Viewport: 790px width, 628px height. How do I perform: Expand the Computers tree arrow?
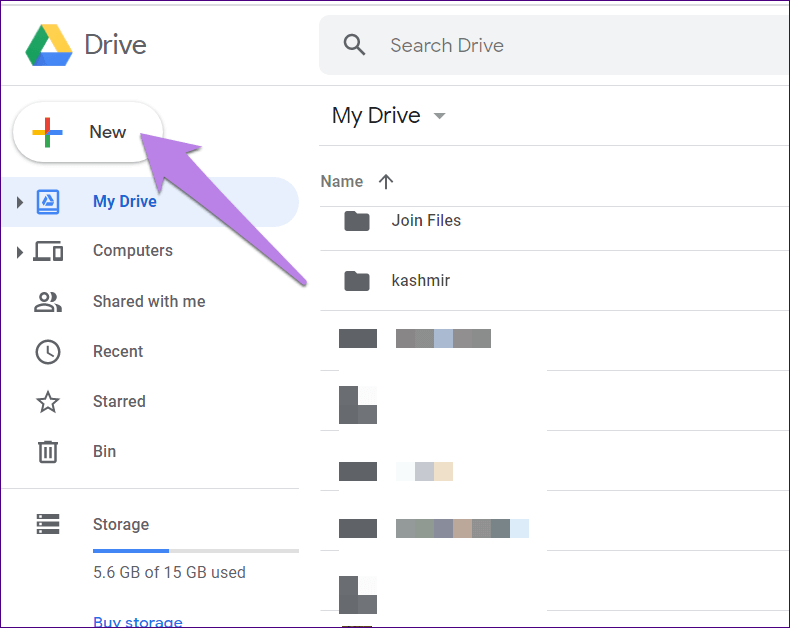coord(19,252)
